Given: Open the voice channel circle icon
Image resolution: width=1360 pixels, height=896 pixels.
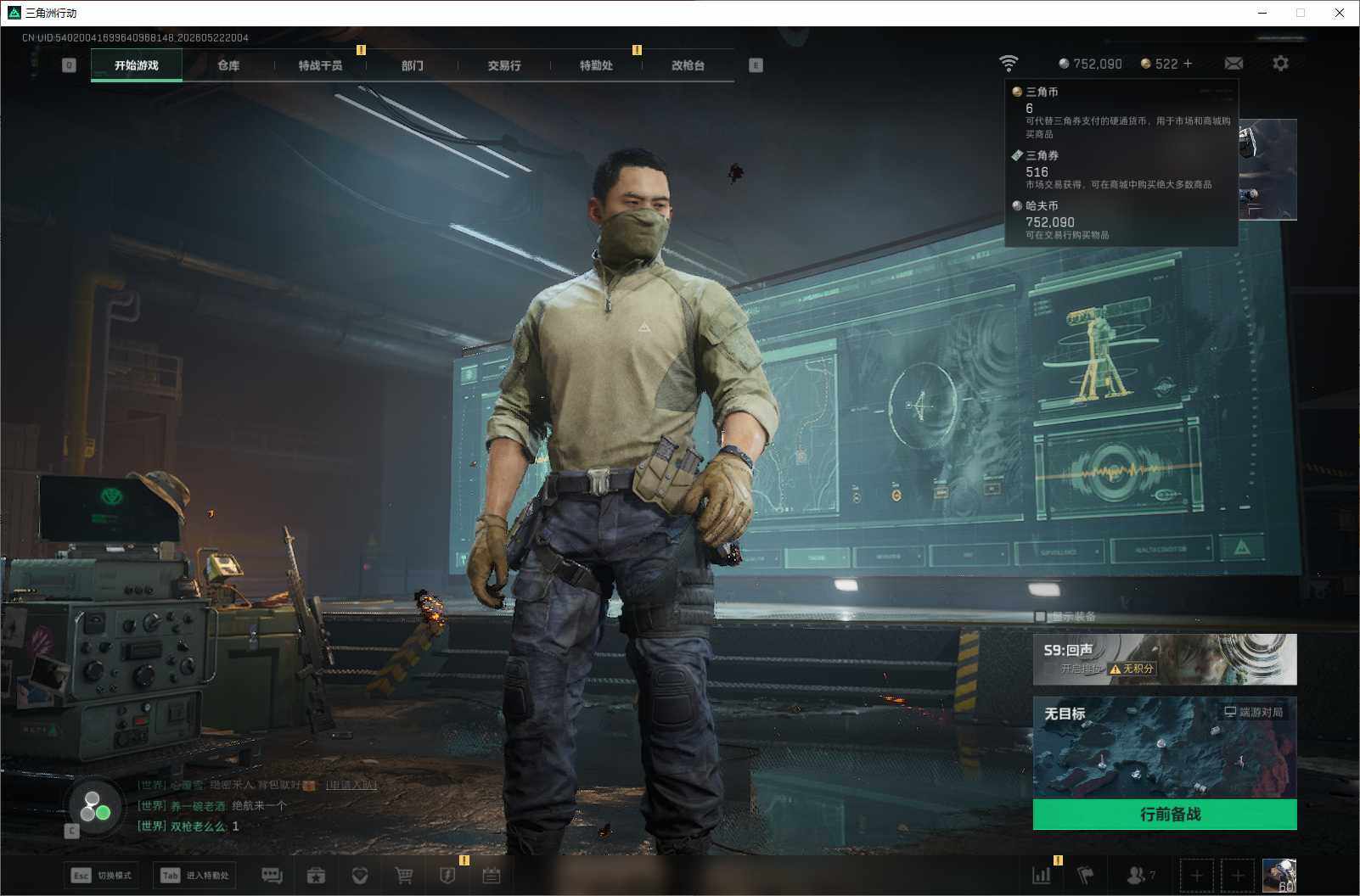Looking at the screenshot, I should pyautogui.click(x=94, y=806).
